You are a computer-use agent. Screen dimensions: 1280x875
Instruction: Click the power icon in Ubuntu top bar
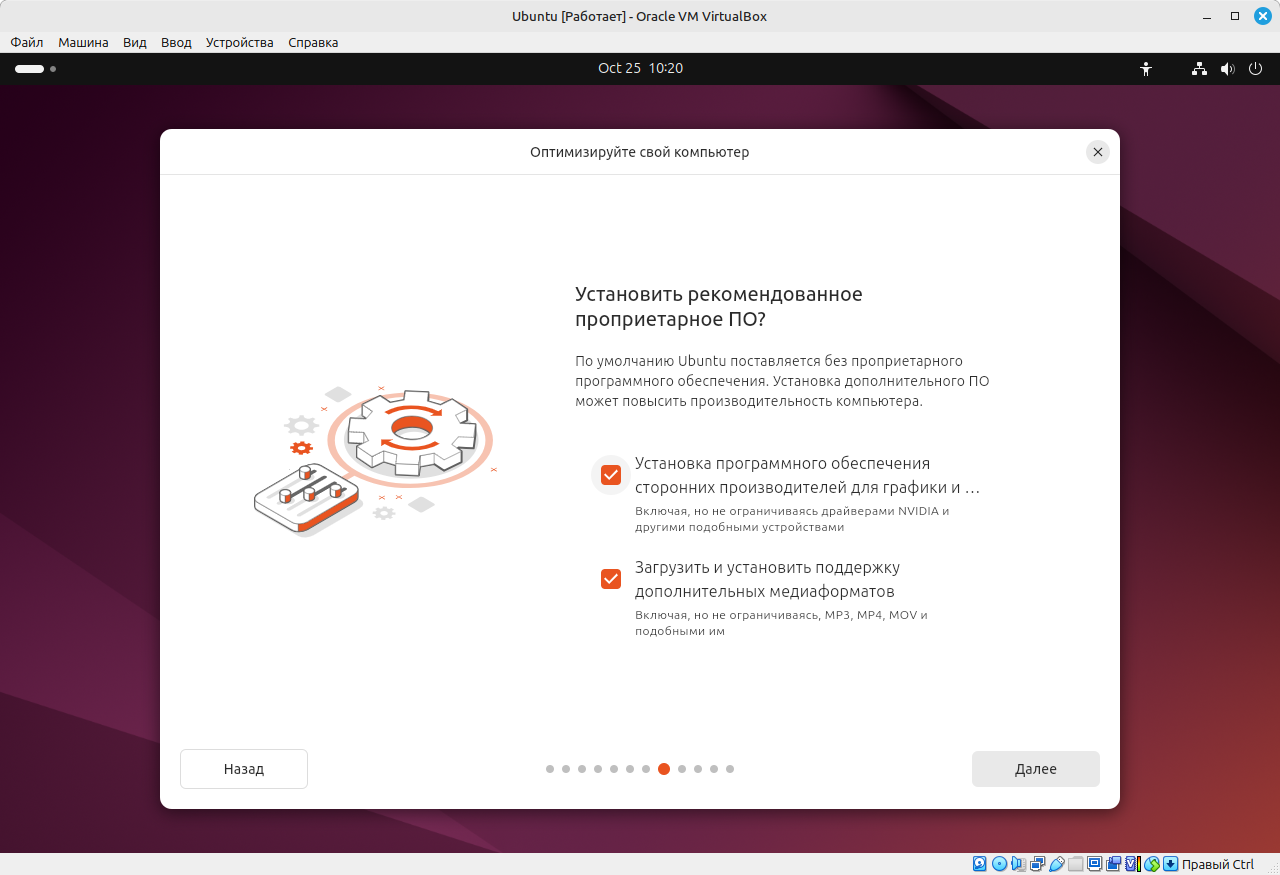coord(1255,69)
